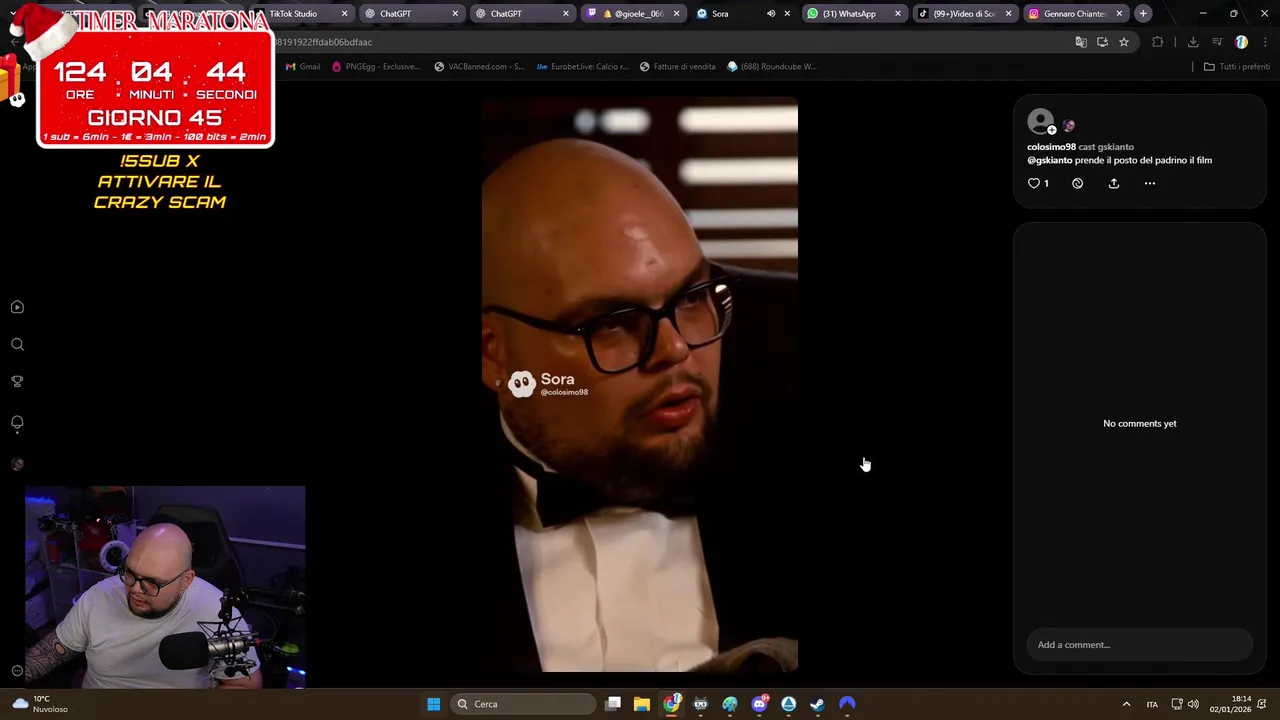Click the address bar URL
The image size is (1280, 720).
[322, 42]
